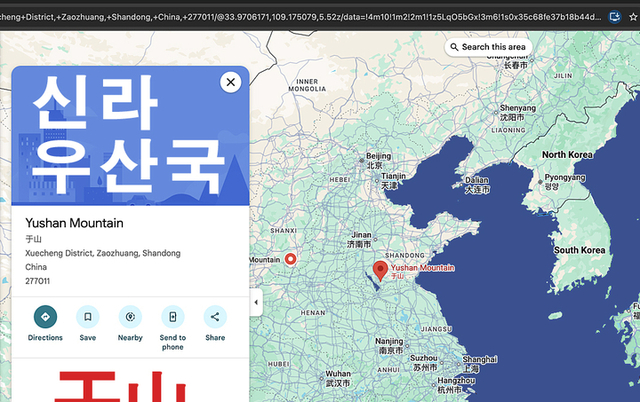Send Yushan Mountain to phone

pyautogui.click(x=173, y=317)
